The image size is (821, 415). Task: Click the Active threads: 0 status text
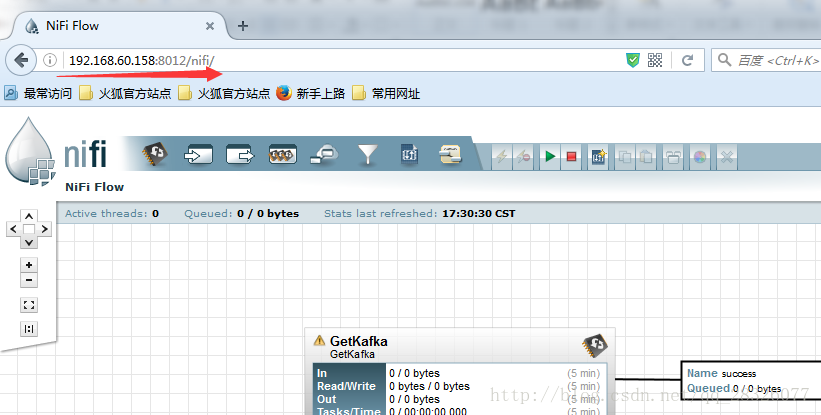click(112, 214)
